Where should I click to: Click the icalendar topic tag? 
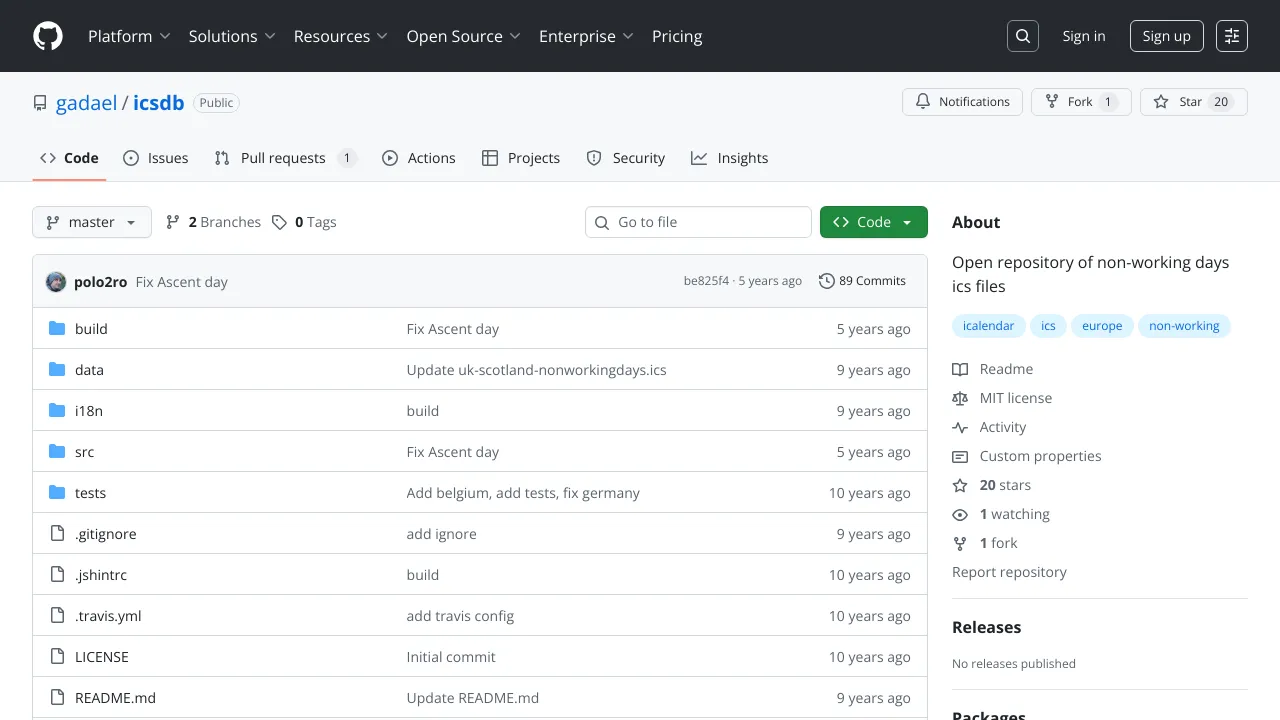(x=988, y=326)
